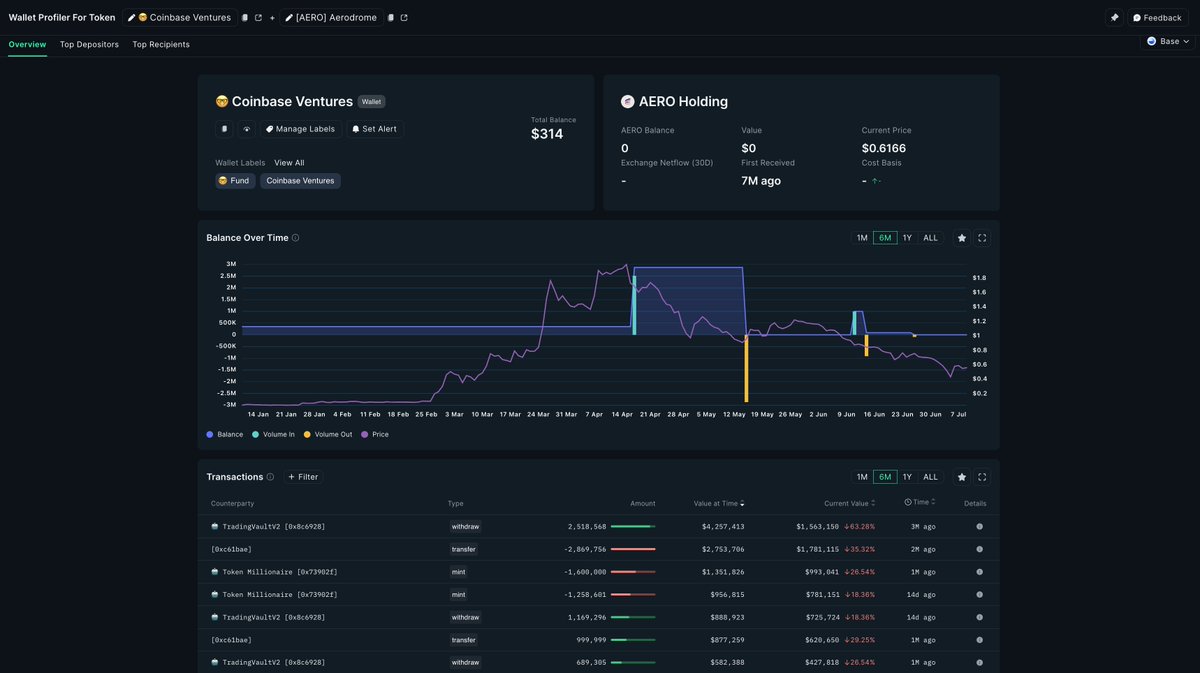Toggle the Volume Out legend series

coord(328,435)
